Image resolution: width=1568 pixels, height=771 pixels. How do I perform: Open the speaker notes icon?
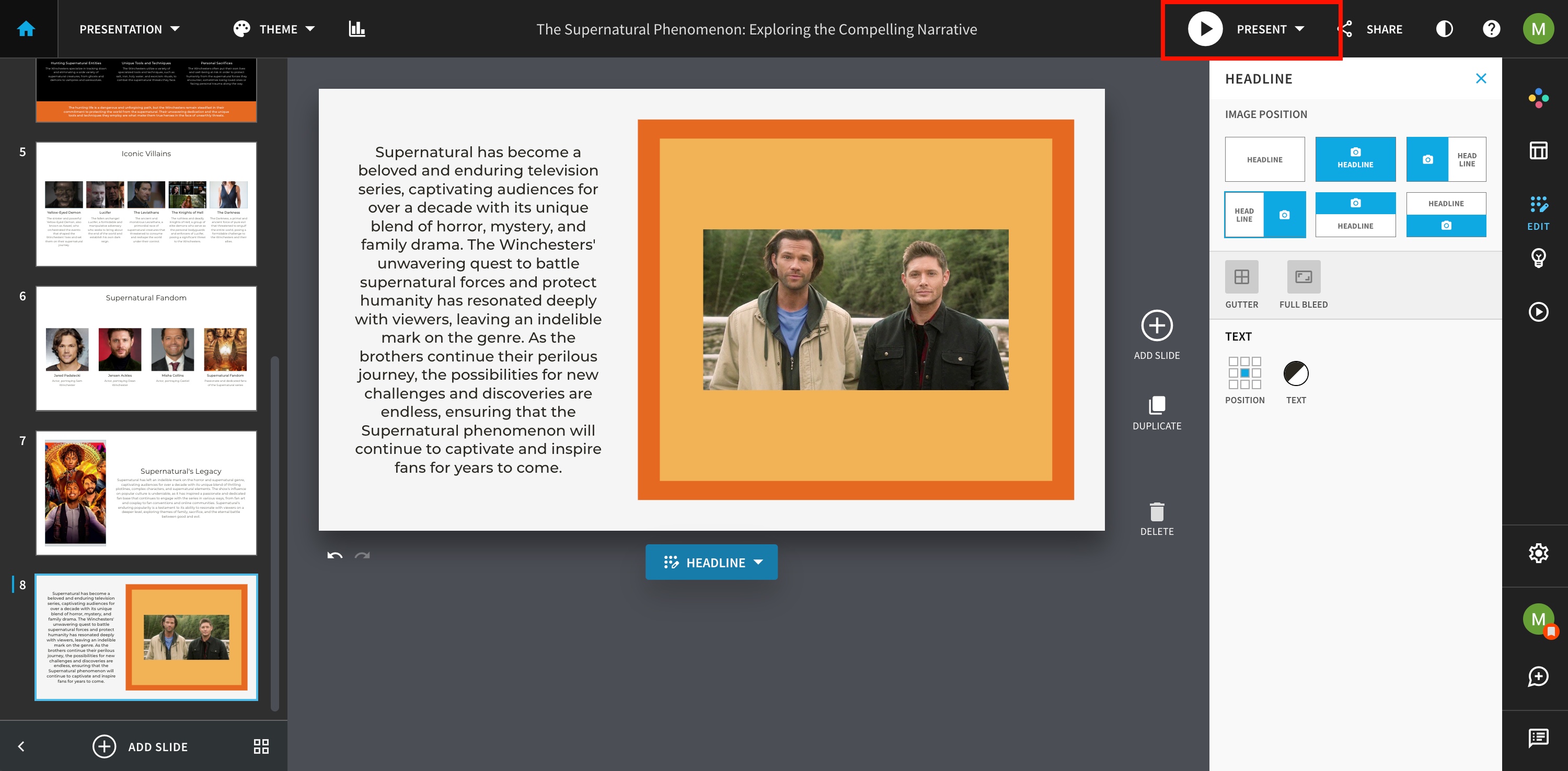click(1538, 738)
